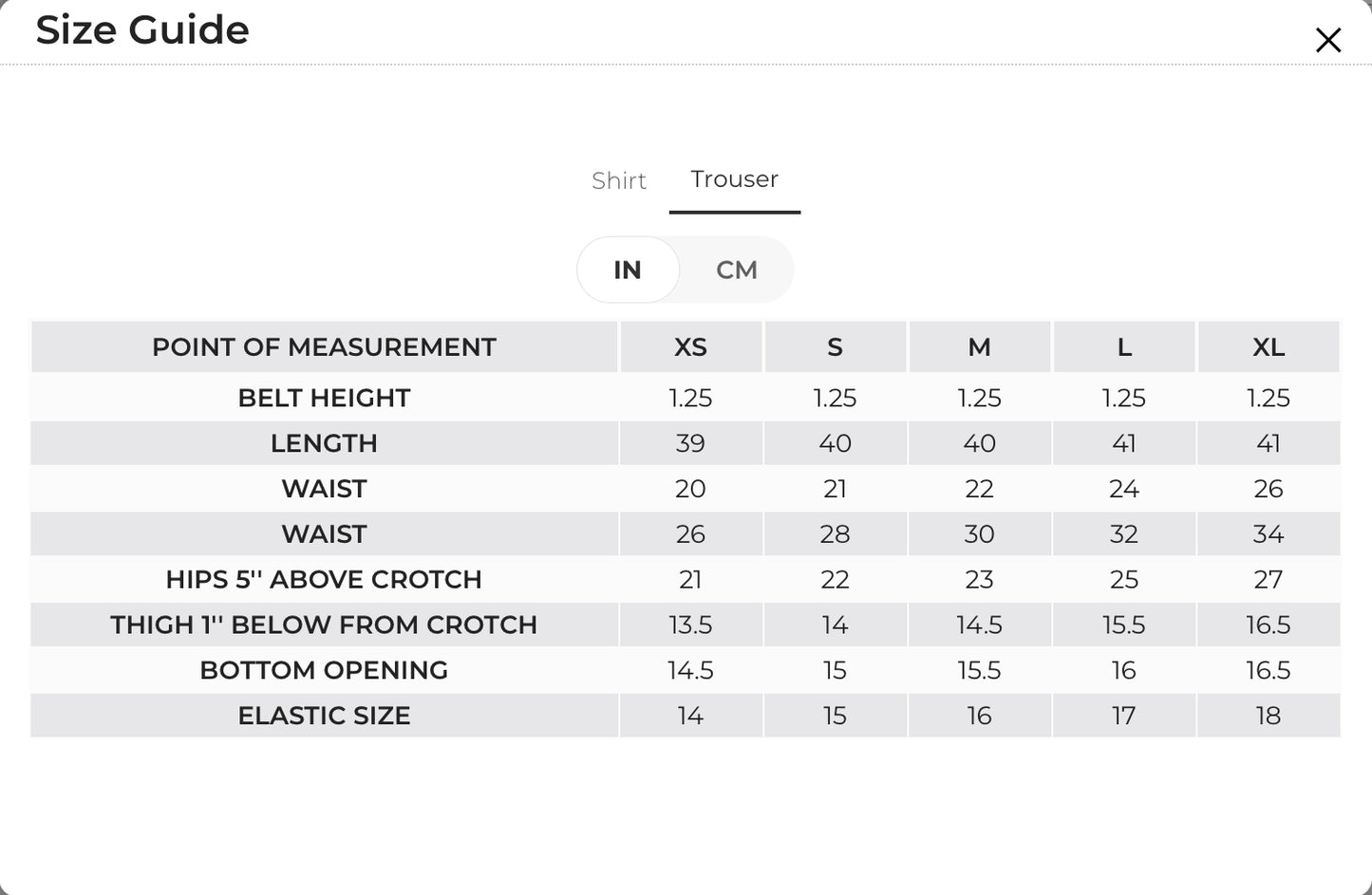The width and height of the screenshot is (1372, 895).
Task: Click the S column header
Action: (x=835, y=346)
